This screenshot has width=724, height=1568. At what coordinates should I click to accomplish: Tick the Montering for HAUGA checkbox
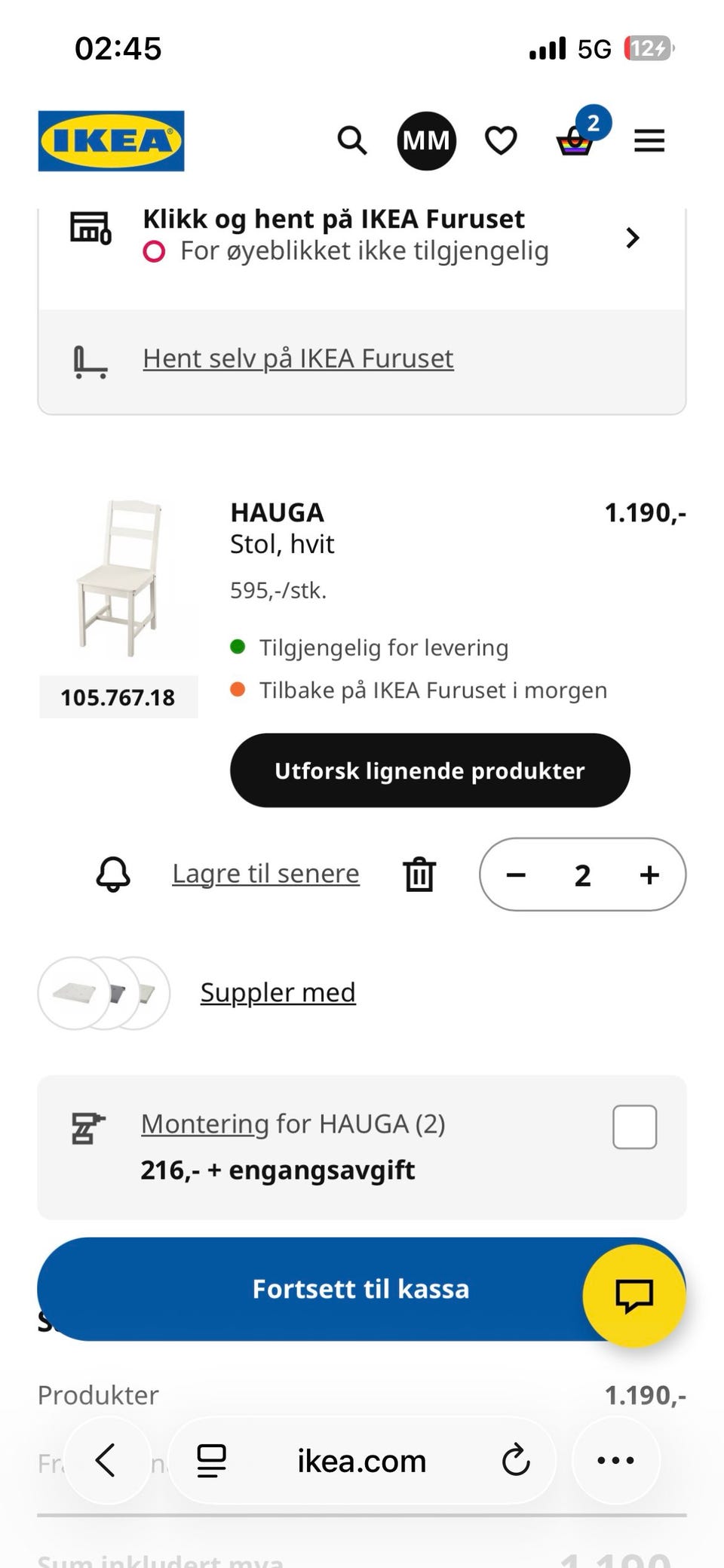pos(634,1127)
